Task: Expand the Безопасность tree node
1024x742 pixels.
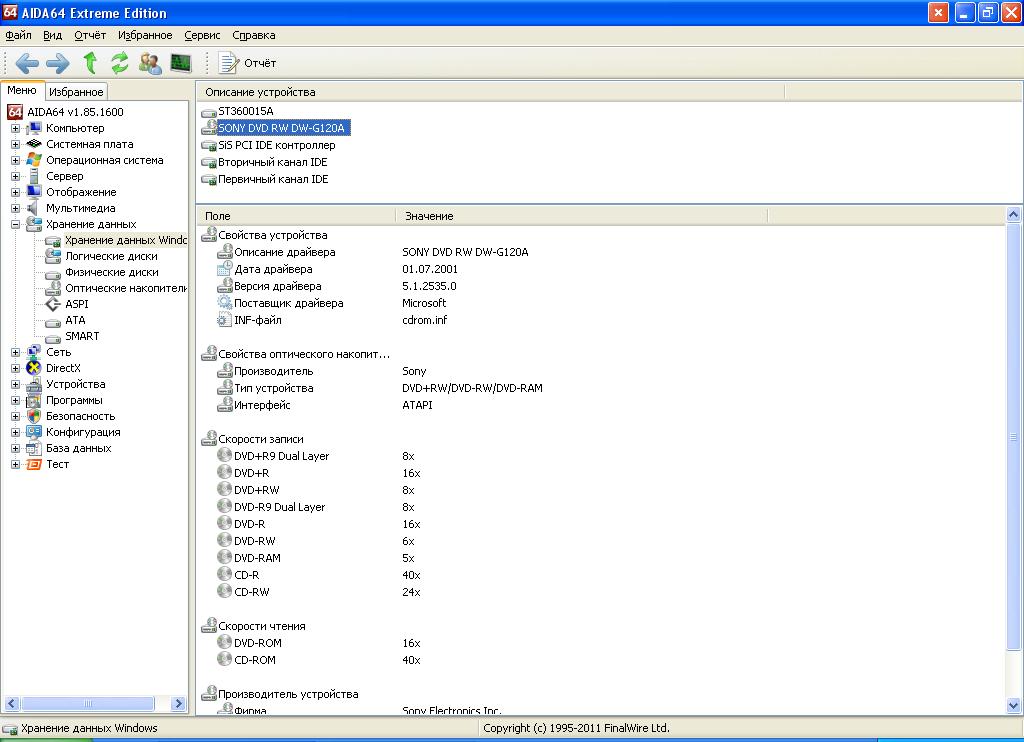Action: point(15,416)
